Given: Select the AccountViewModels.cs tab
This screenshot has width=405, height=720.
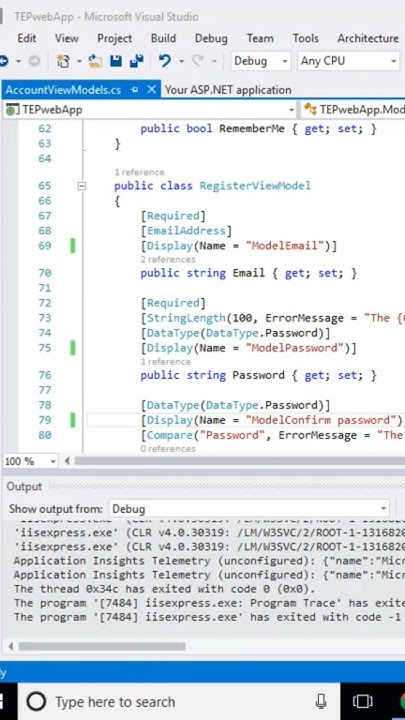Looking at the screenshot, I should coord(63,90).
